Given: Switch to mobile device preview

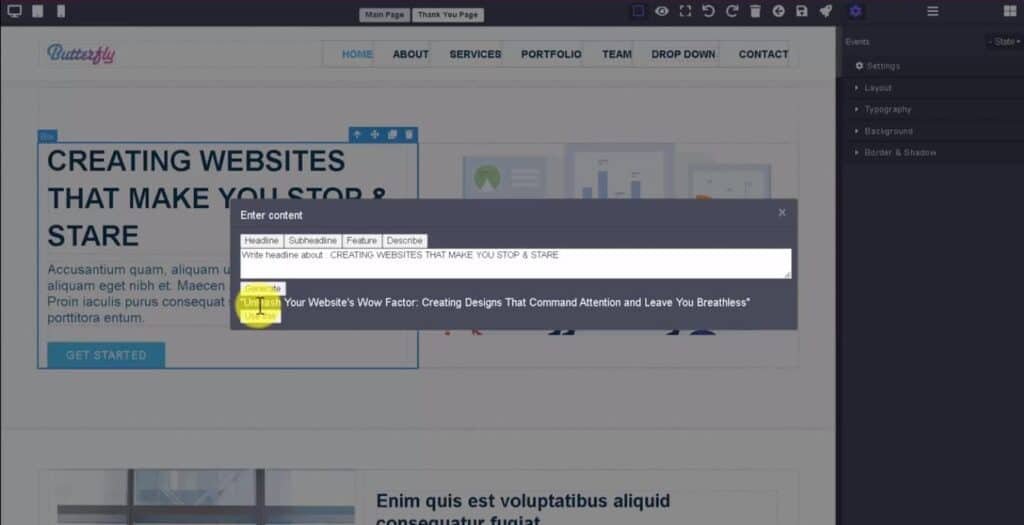Looking at the screenshot, I should tap(61, 11).
